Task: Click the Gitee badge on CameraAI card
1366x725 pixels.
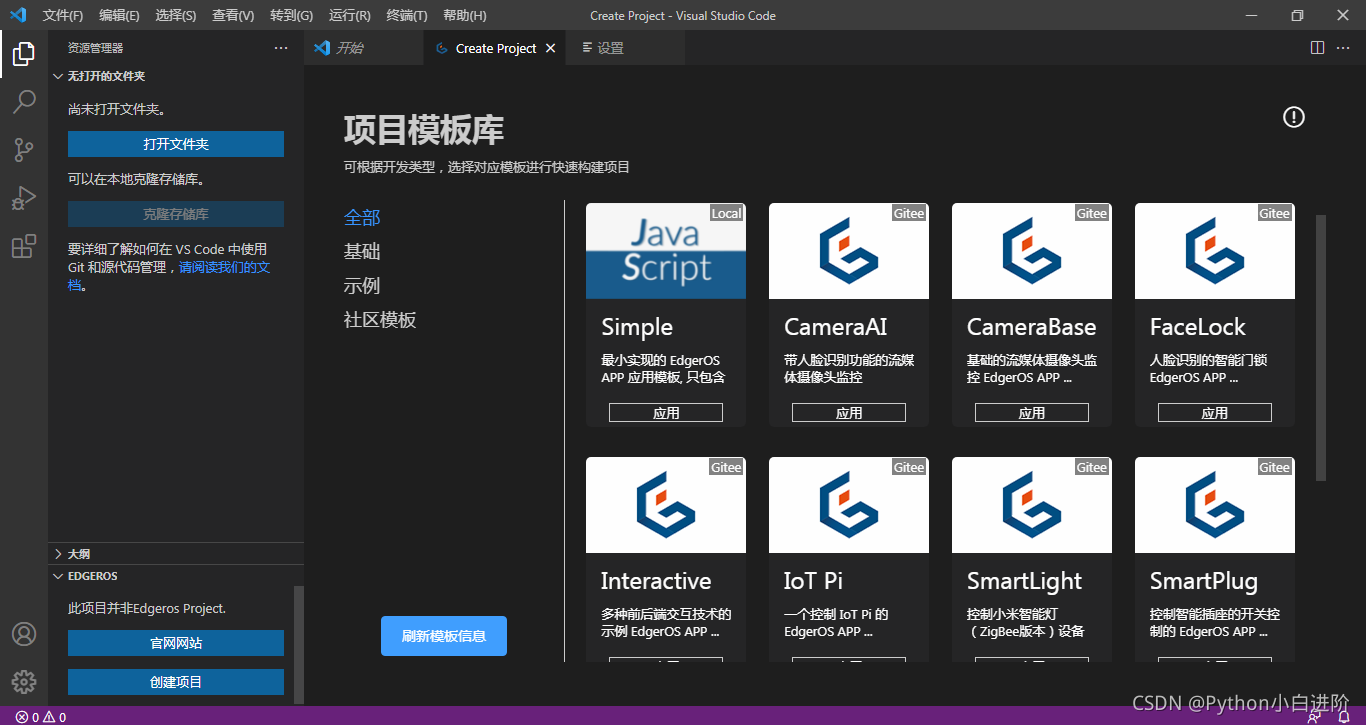Action: click(x=909, y=213)
